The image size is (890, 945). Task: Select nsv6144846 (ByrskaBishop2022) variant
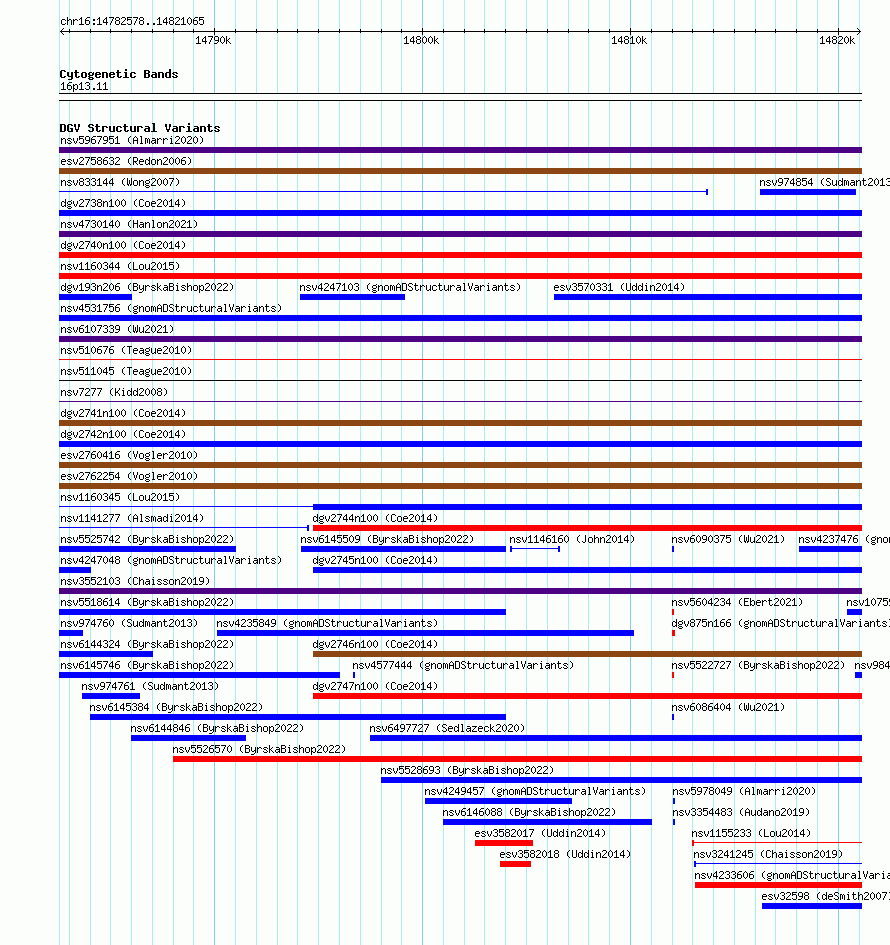coord(218,729)
